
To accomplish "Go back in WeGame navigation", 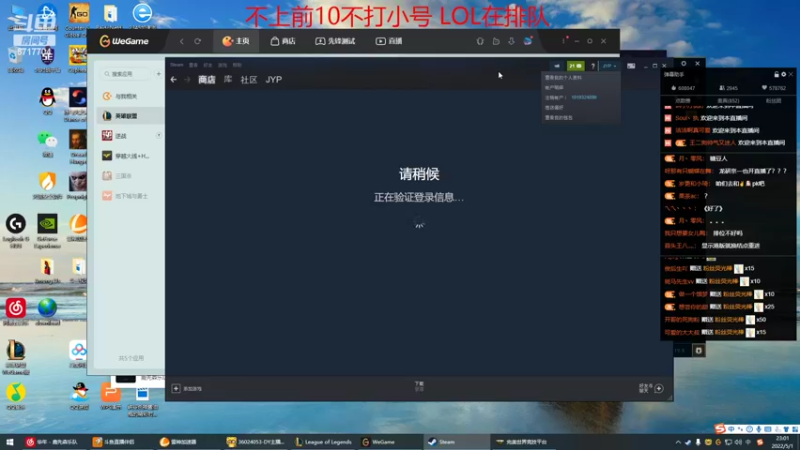I will pos(182,41).
